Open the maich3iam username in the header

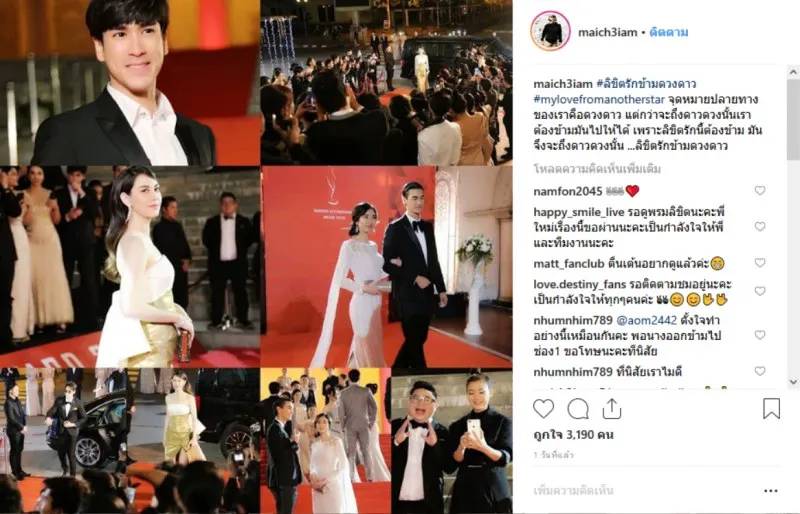[x=608, y=32]
